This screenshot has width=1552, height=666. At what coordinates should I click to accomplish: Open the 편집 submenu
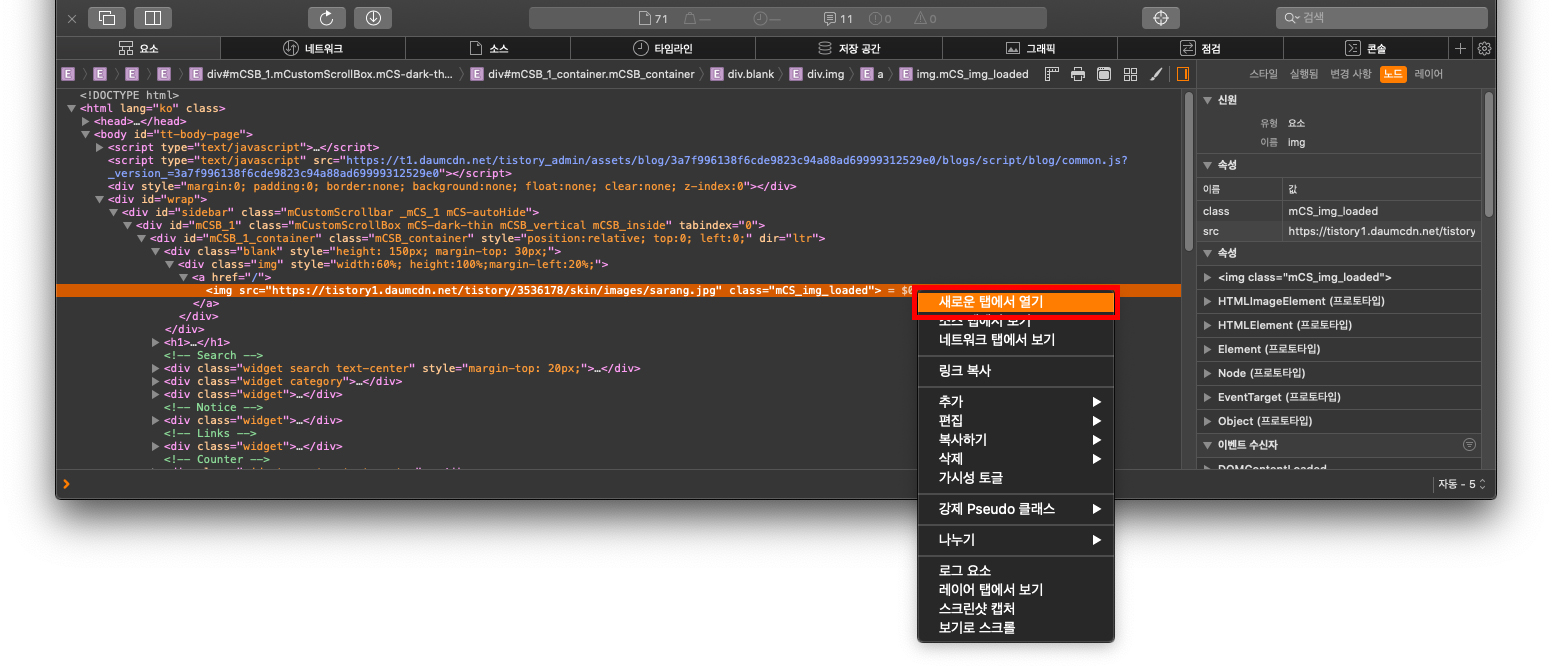pos(1015,420)
